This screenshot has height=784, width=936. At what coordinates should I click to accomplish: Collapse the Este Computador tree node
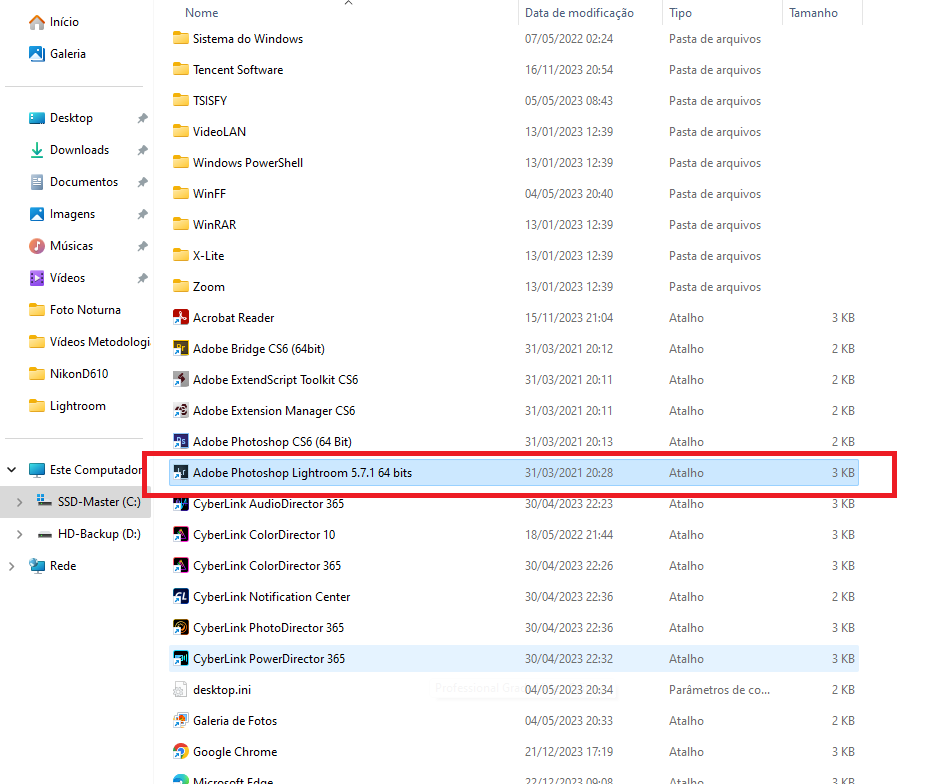point(11,470)
